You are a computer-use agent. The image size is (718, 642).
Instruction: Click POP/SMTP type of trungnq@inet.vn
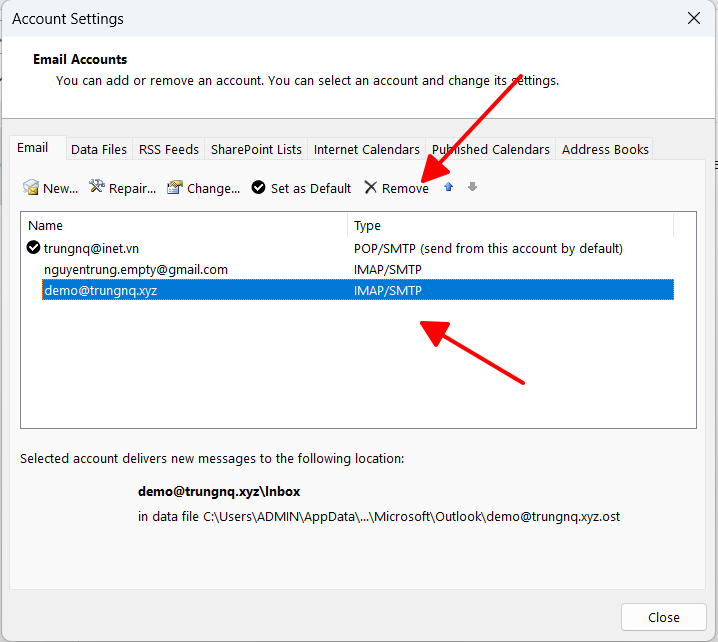(488, 248)
